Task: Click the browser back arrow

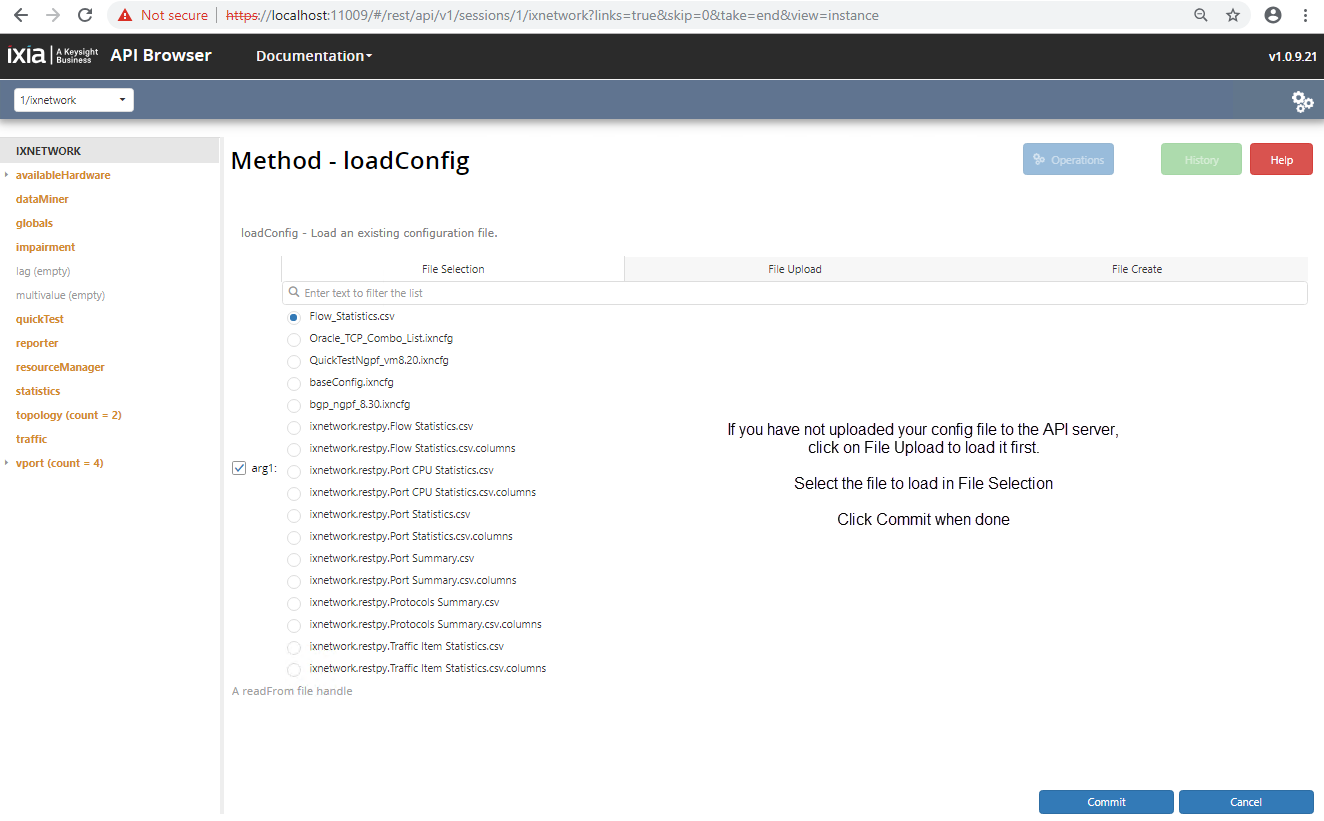Action: click(x=21, y=15)
